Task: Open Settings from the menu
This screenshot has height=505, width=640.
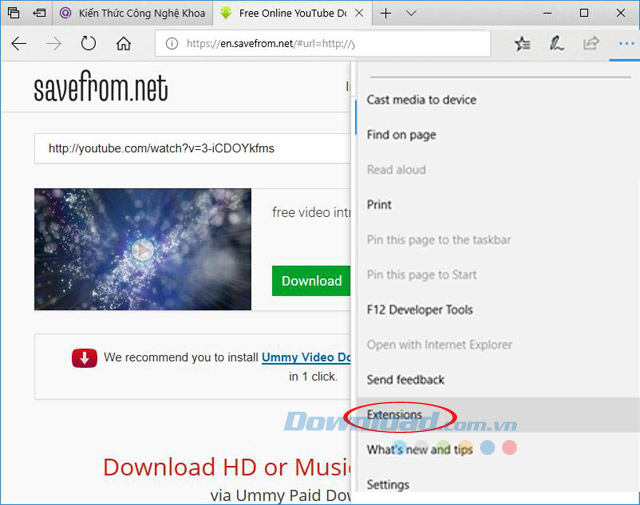Action: click(388, 485)
